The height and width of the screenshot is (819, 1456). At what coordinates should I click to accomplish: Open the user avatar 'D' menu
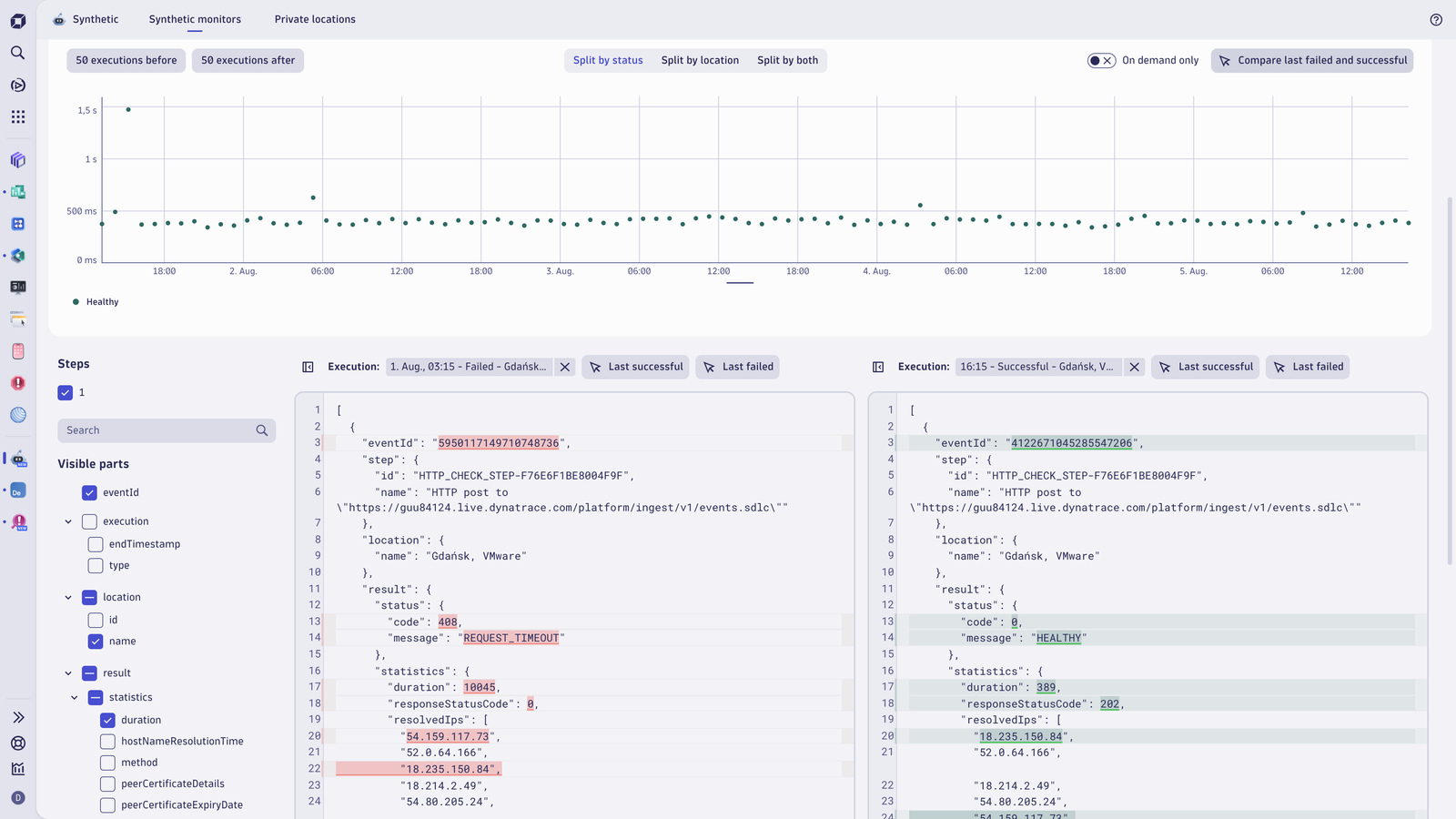(17, 798)
